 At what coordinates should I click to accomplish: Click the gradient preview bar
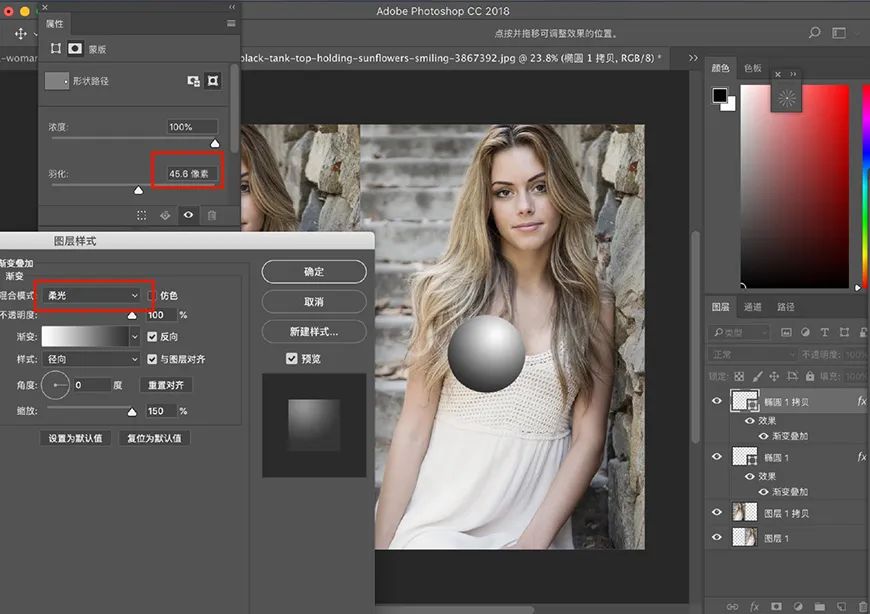pyautogui.click(x=85, y=337)
